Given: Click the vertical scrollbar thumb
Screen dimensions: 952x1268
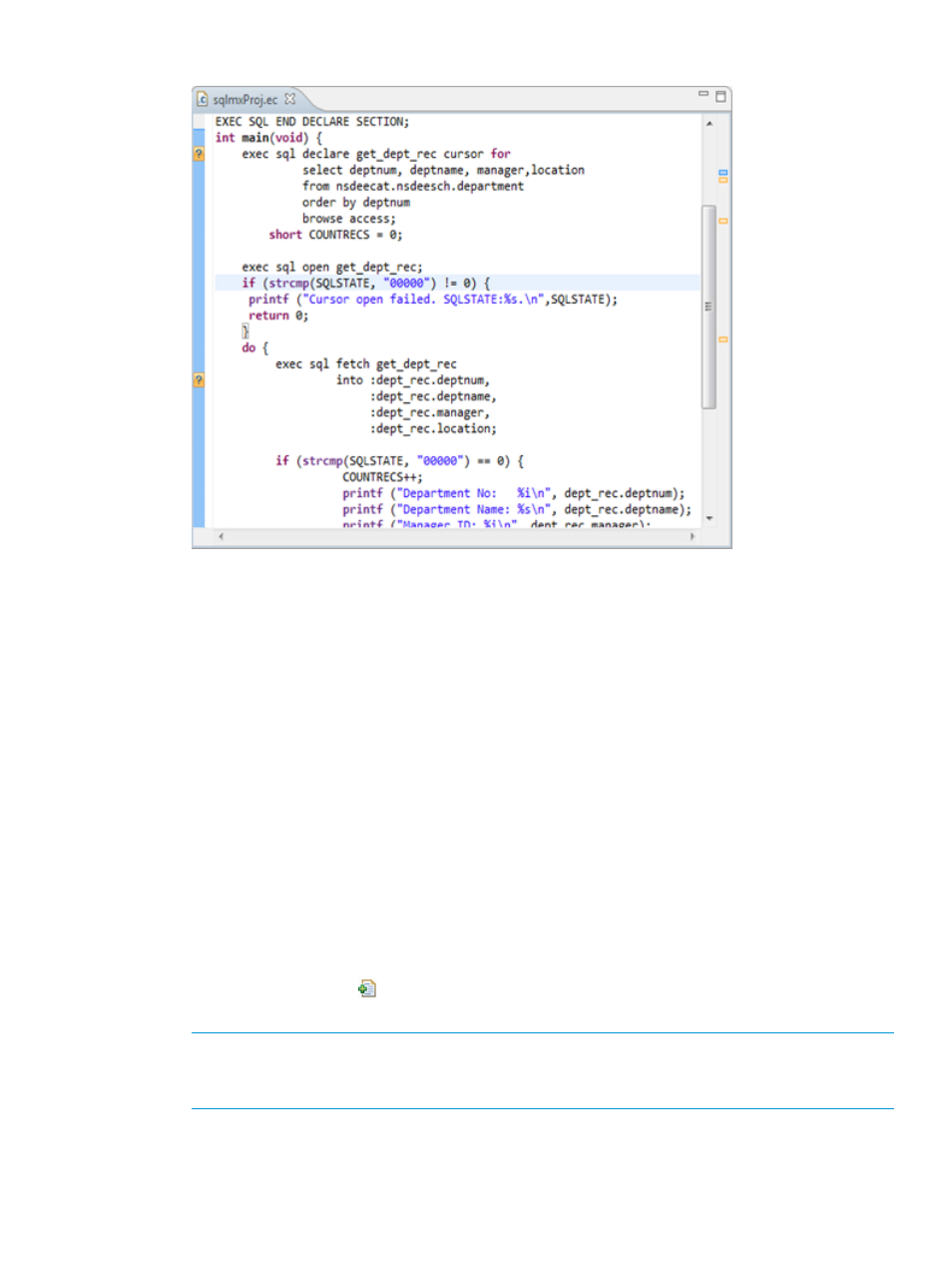Looking at the screenshot, I should tap(710, 308).
